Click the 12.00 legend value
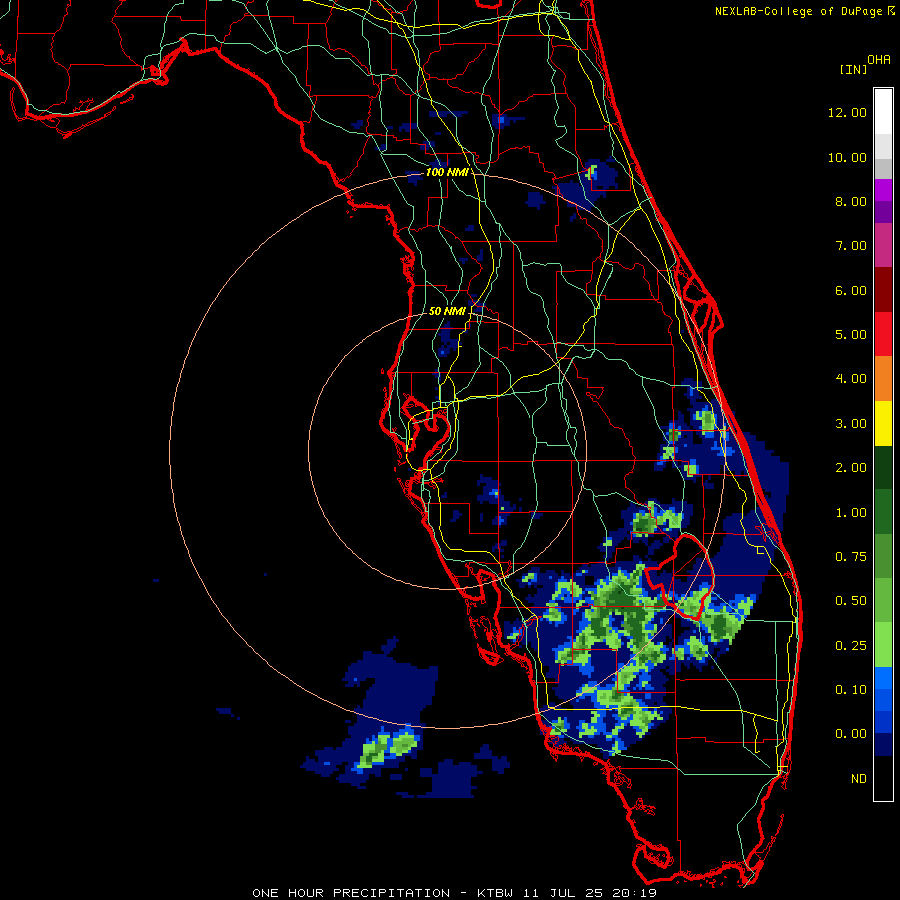The image size is (900, 900). click(x=847, y=112)
